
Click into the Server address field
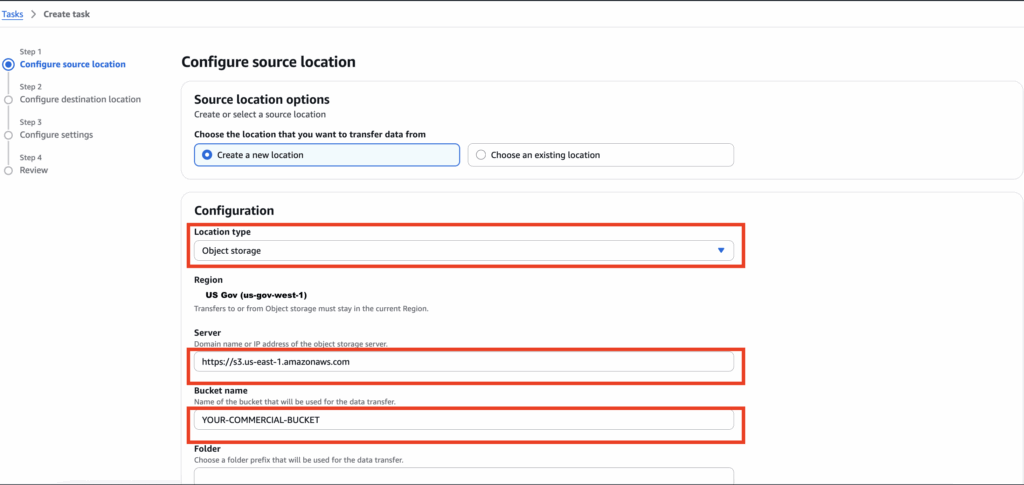click(462, 361)
